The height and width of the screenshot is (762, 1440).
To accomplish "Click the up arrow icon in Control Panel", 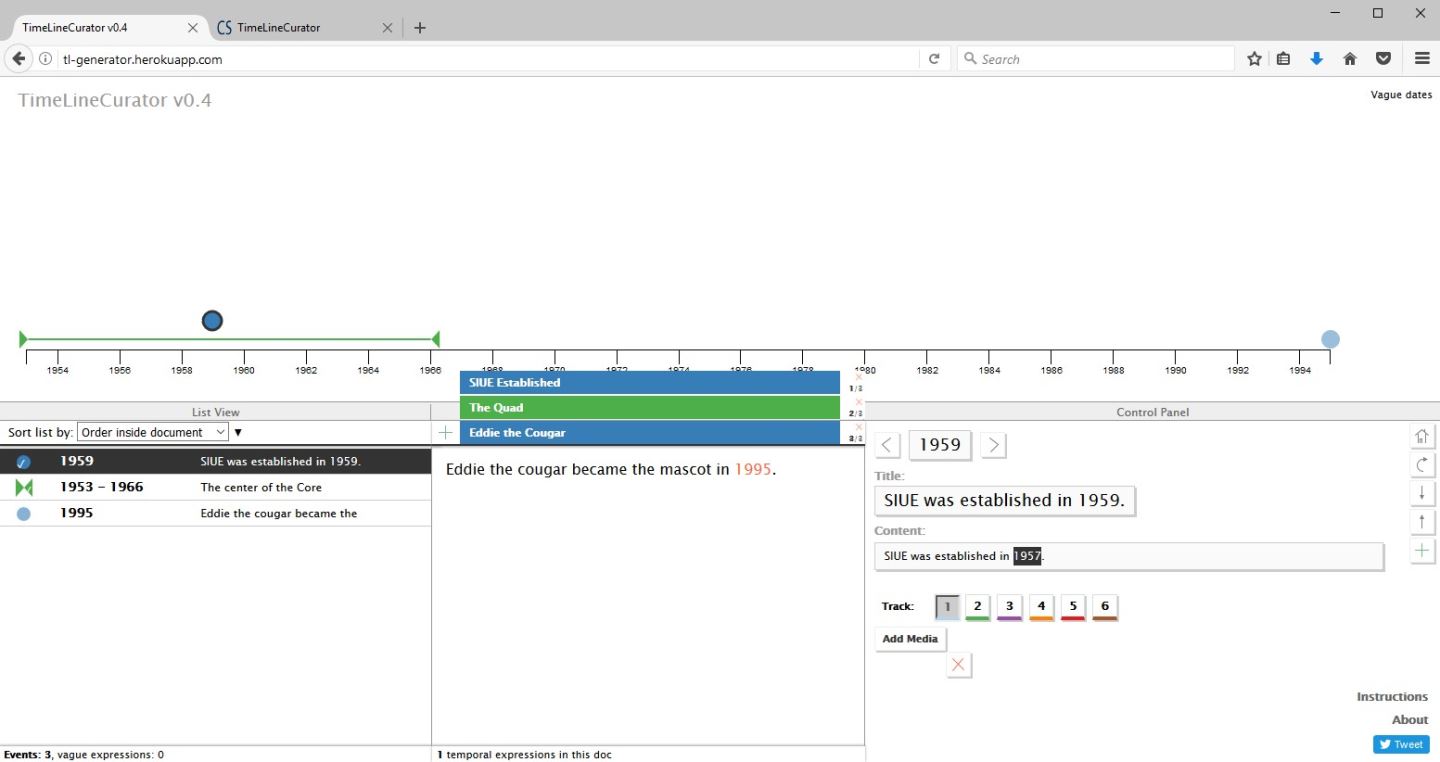I will [x=1422, y=522].
